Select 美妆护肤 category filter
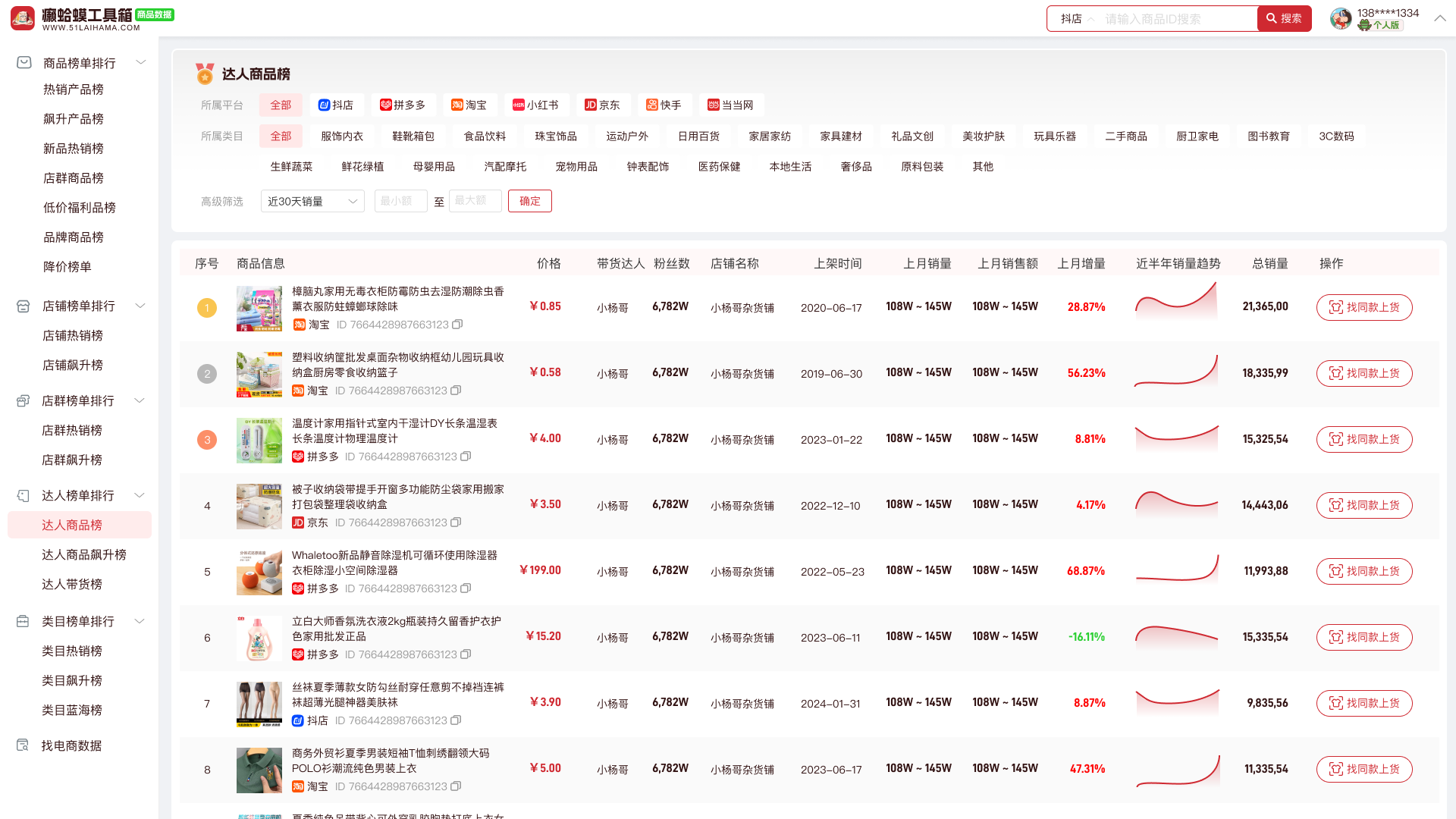 tap(984, 136)
